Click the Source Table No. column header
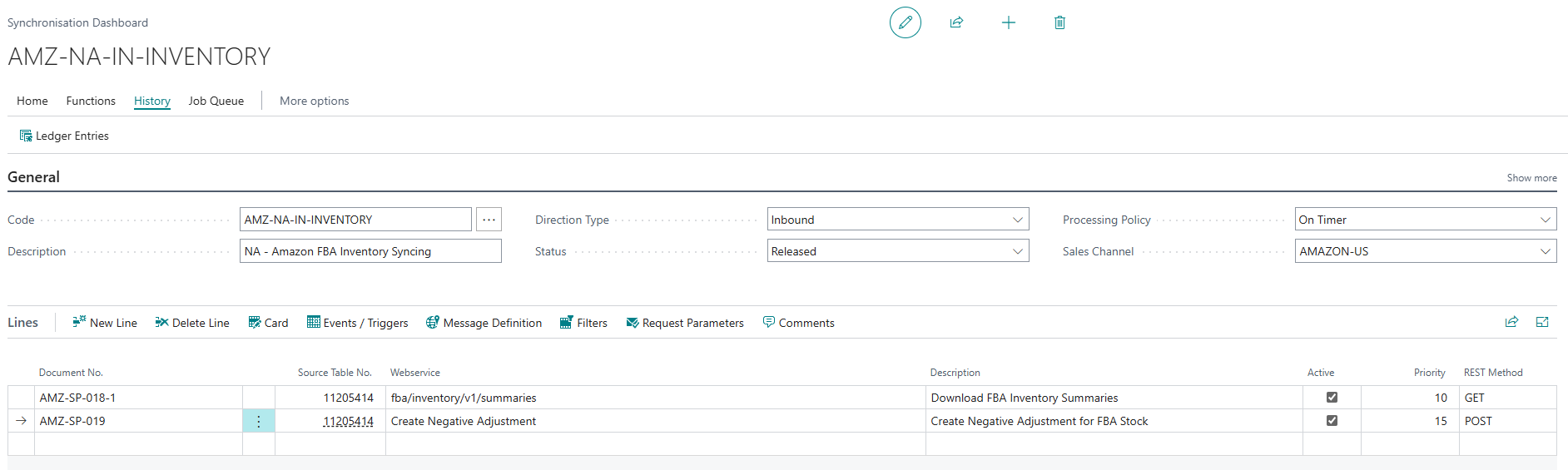The height and width of the screenshot is (470, 1568). [x=335, y=373]
